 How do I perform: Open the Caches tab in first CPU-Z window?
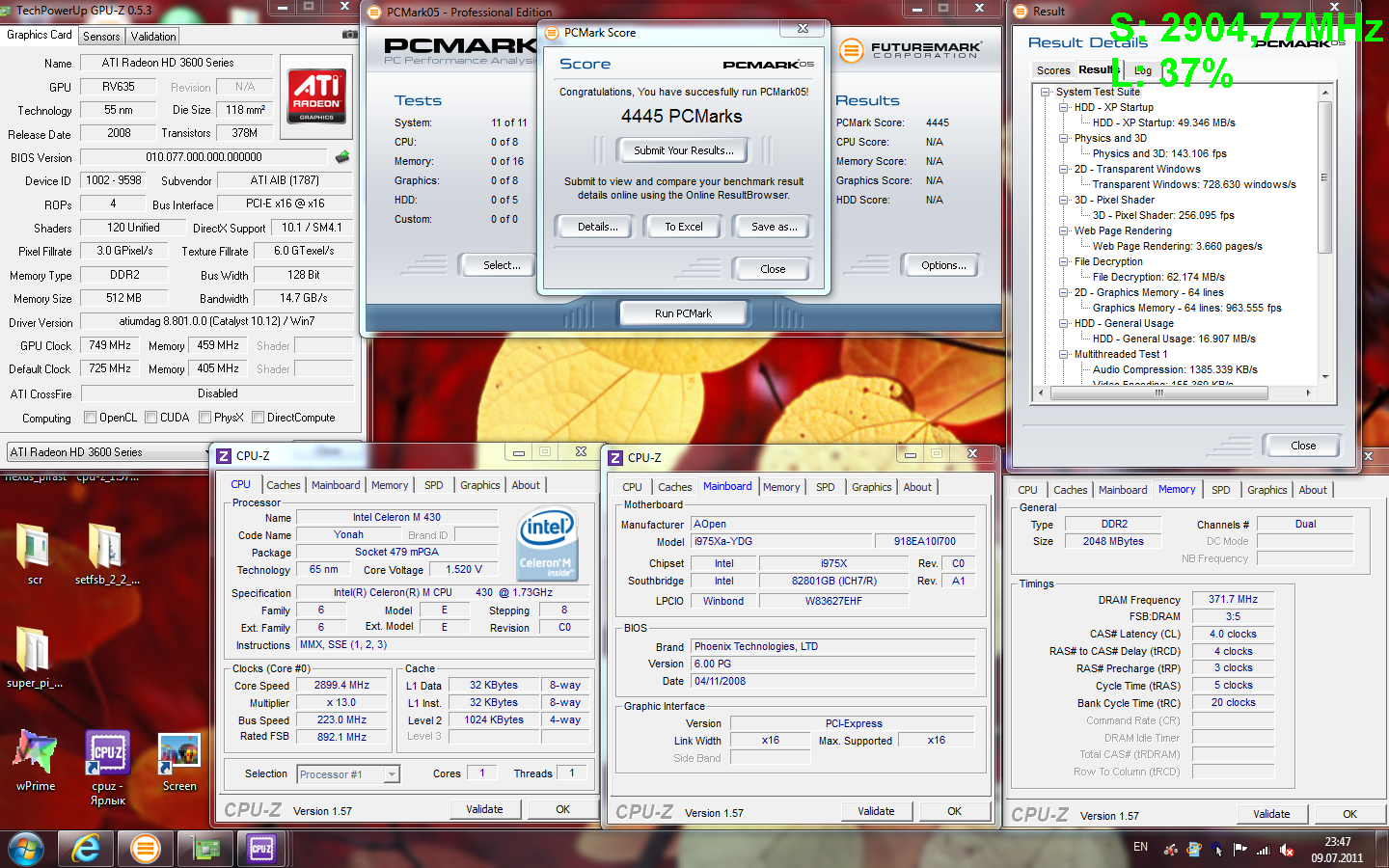tap(284, 485)
